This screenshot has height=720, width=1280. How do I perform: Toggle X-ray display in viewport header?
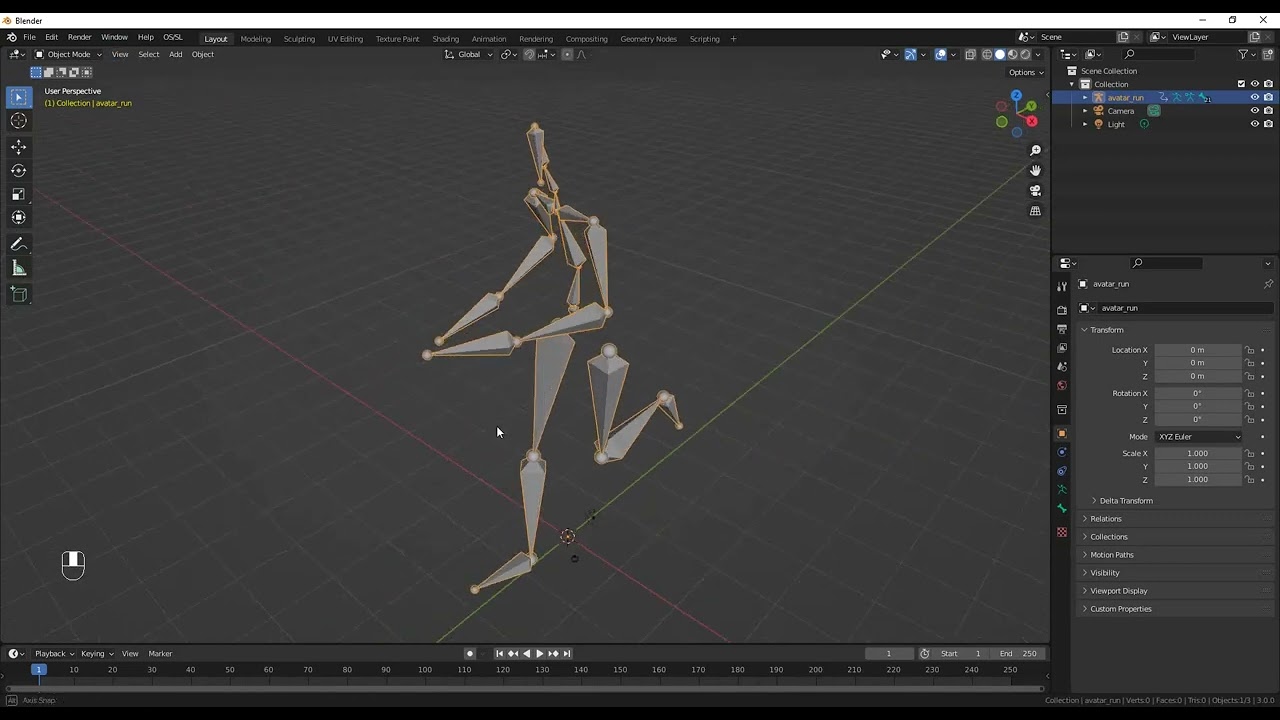tap(970, 55)
